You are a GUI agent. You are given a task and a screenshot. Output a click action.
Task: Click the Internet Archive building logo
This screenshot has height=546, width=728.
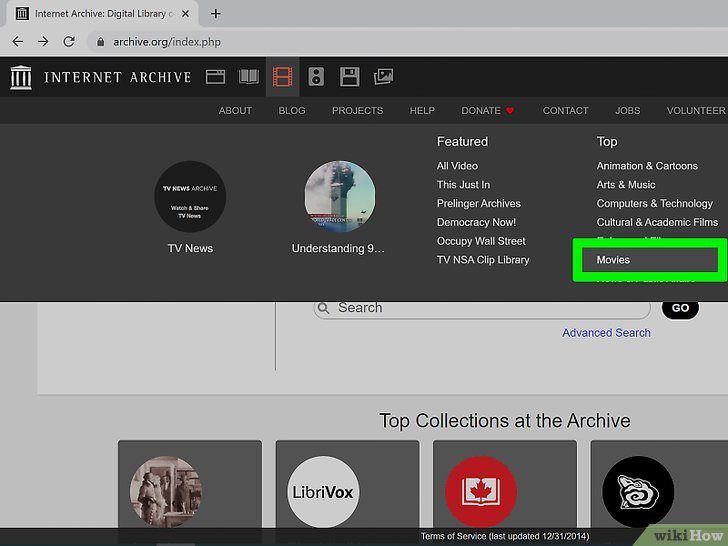tap(21, 77)
